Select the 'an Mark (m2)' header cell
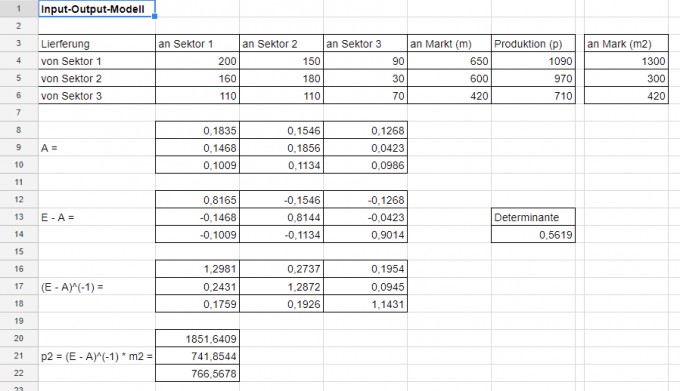Screen dimensions: 680x391 [x=626, y=43]
